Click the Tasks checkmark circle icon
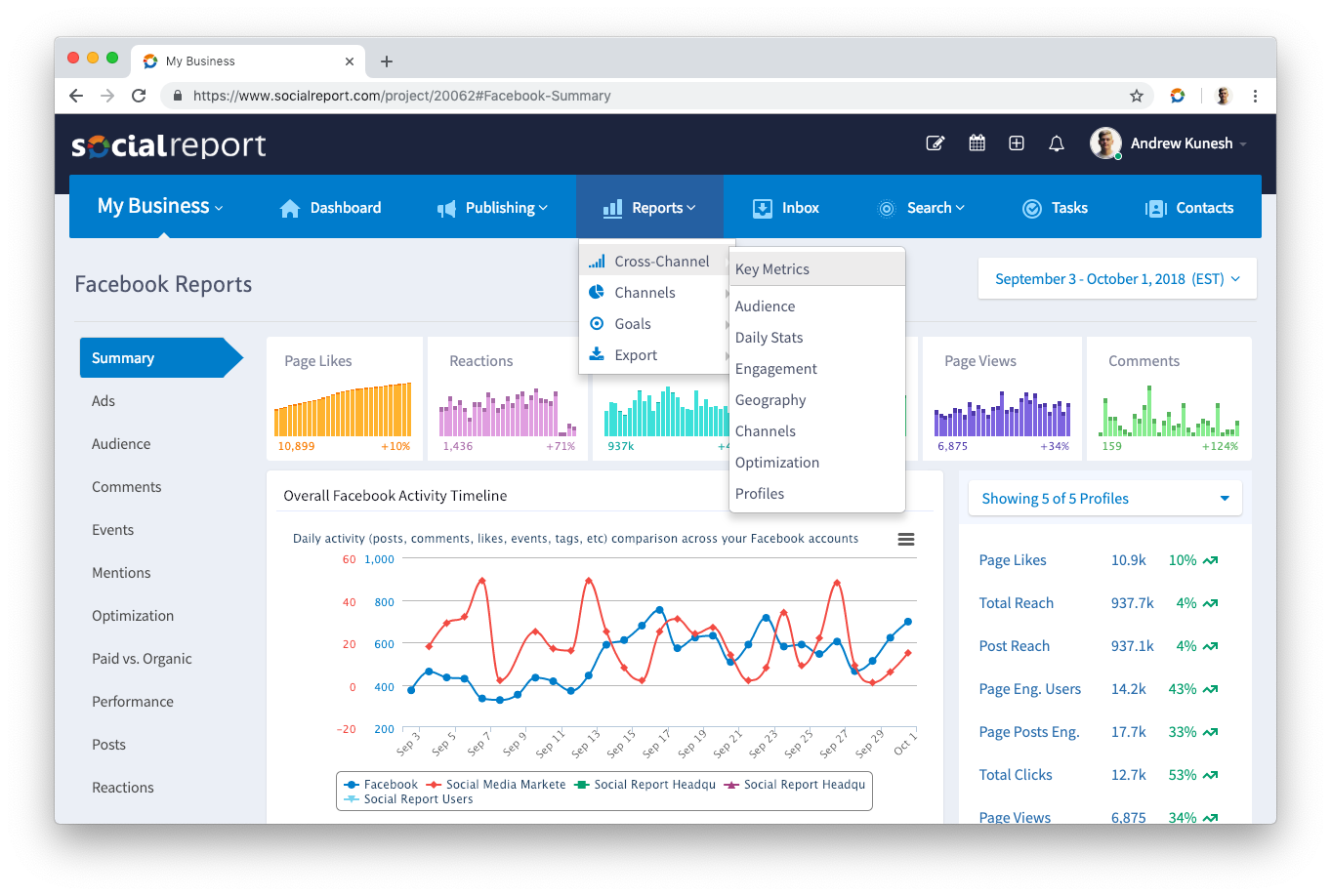Viewport: 1331px width, 896px height. pyautogui.click(x=1032, y=208)
